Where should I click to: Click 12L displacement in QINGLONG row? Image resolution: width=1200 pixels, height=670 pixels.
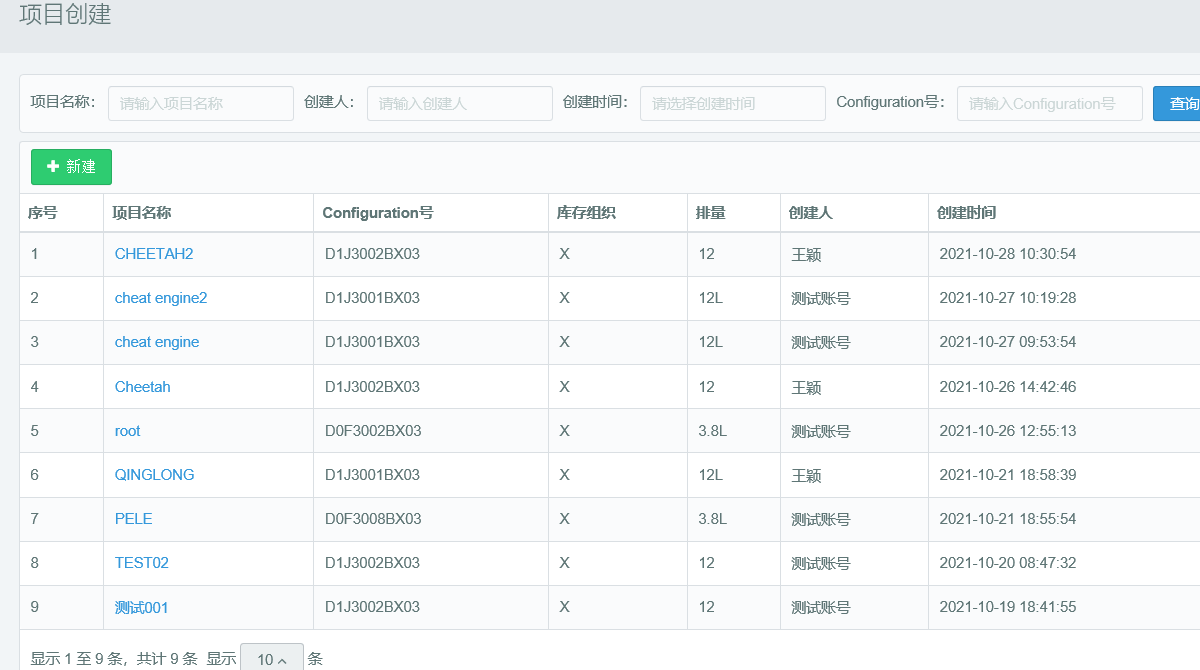pos(711,475)
